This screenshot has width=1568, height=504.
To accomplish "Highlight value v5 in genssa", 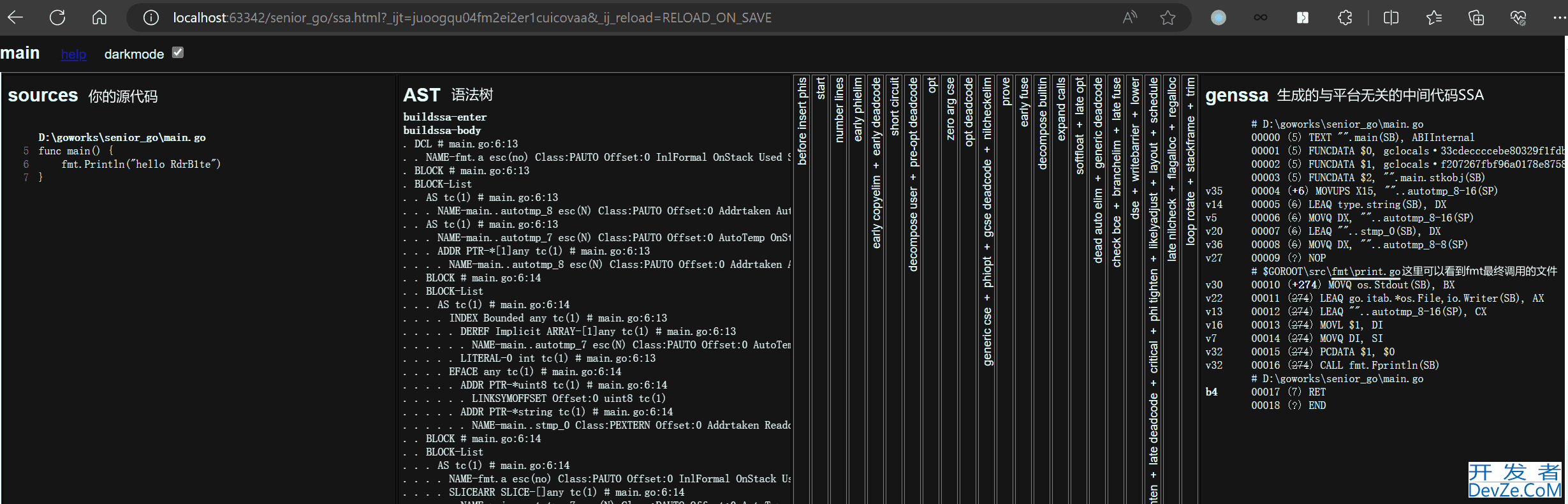I will point(1211,218).
